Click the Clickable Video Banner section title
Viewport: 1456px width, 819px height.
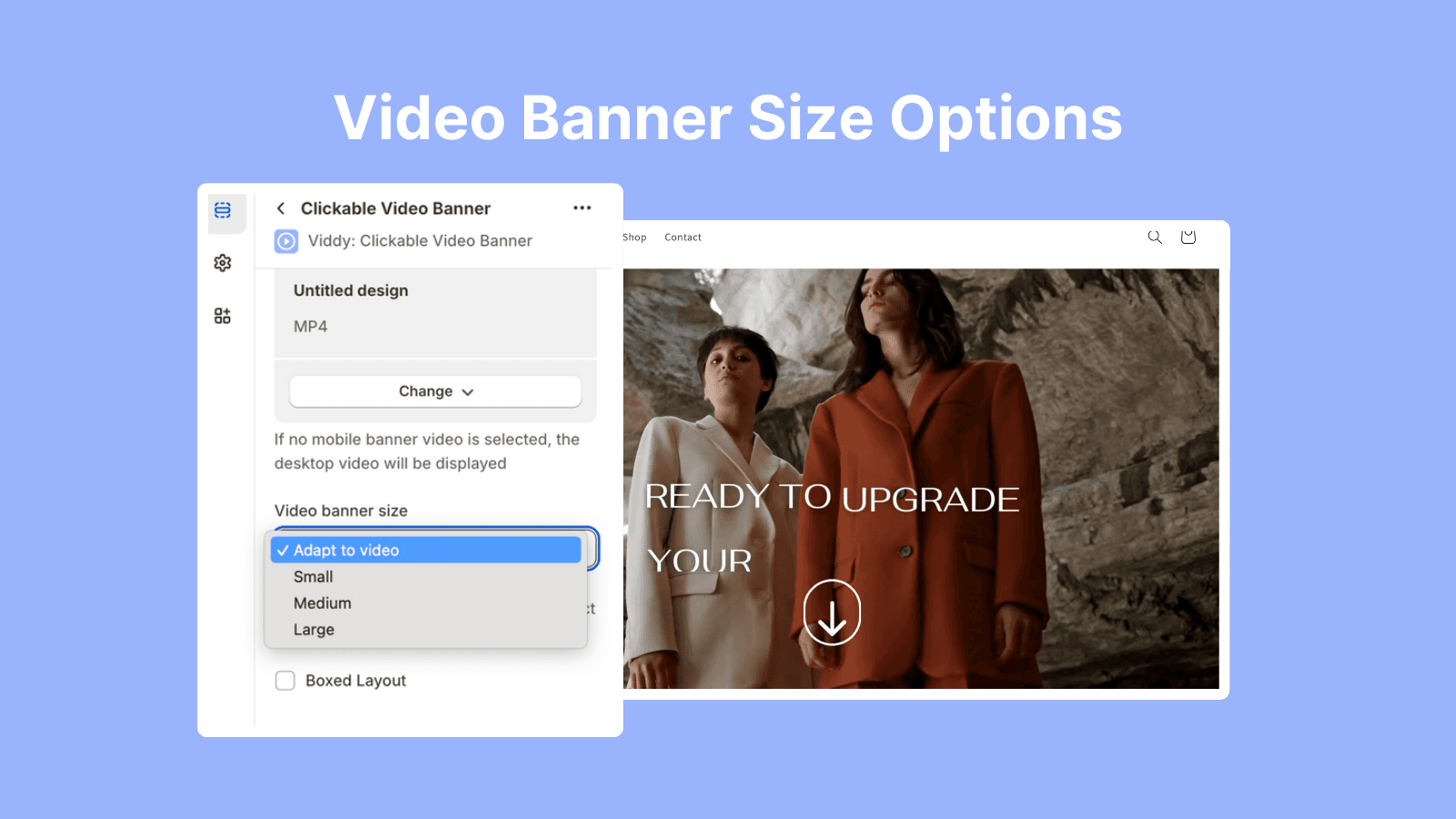[396, 208]
